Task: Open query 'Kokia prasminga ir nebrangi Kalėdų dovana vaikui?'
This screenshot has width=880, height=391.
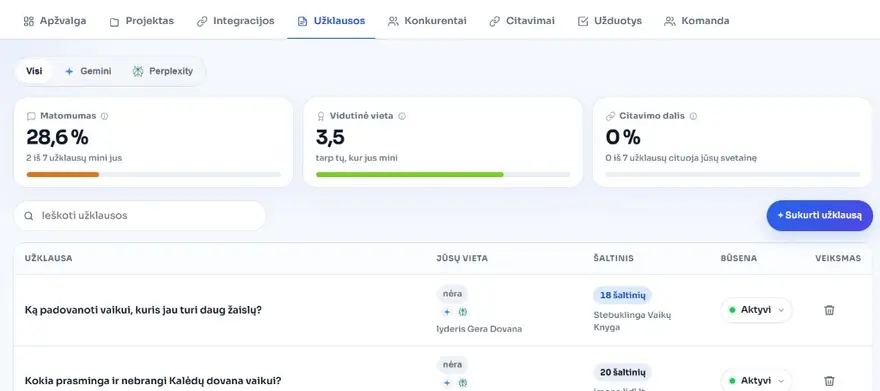Action: (153, 381)
